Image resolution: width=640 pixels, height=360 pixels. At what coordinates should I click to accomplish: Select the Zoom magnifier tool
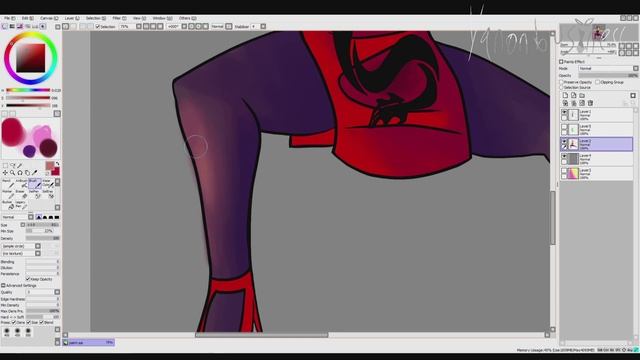tap(13, 173)
